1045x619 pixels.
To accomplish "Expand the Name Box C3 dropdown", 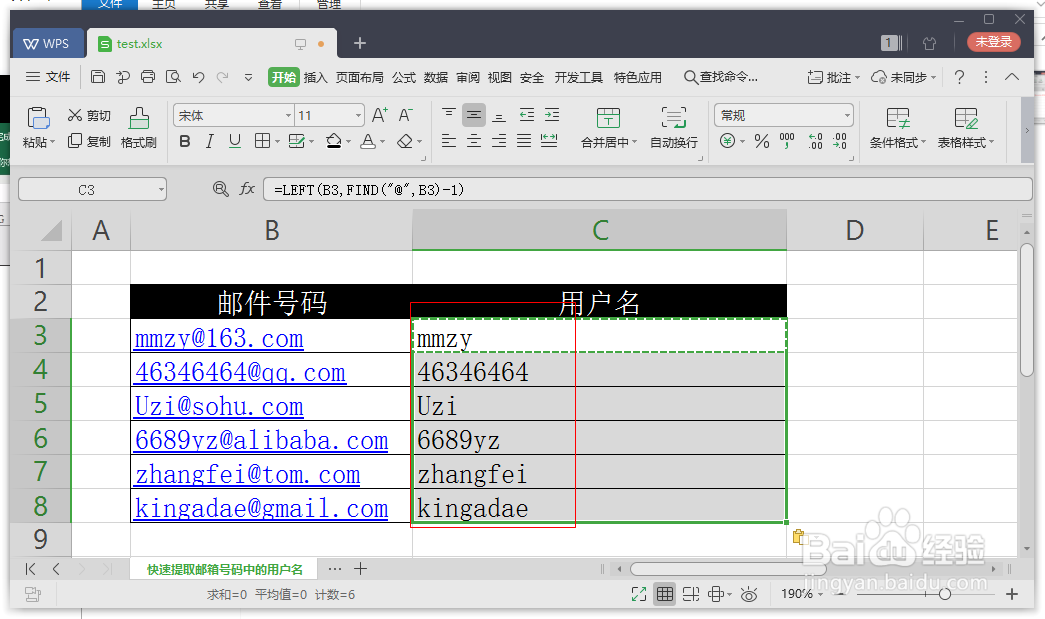I will click(161, 190).
